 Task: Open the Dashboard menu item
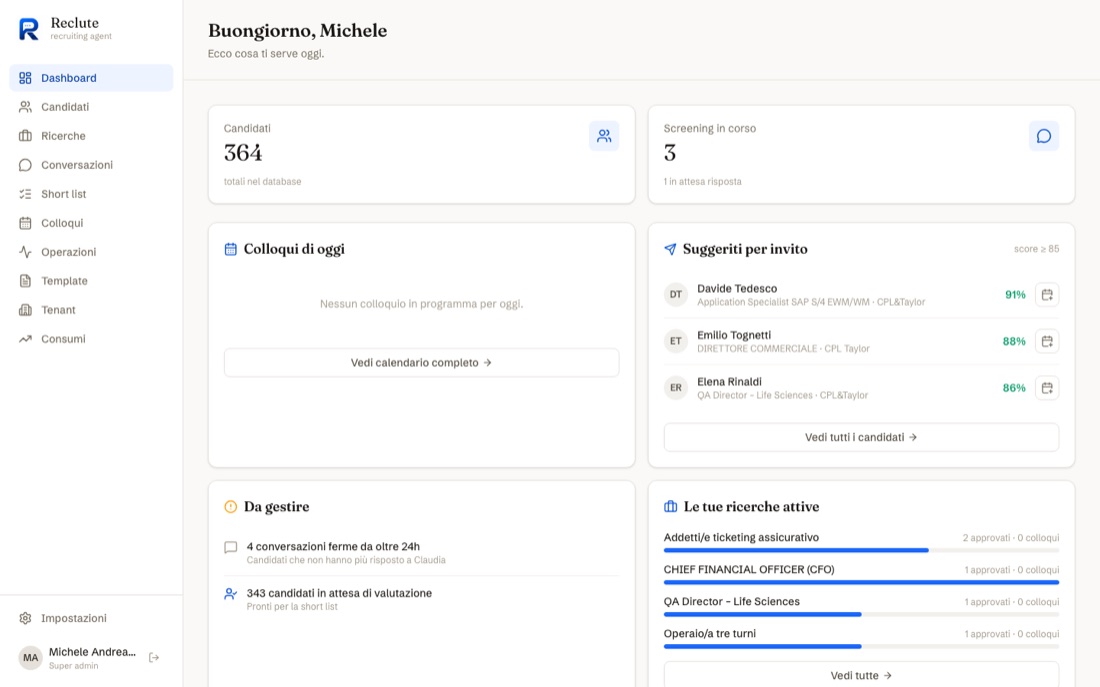[91, 78]
